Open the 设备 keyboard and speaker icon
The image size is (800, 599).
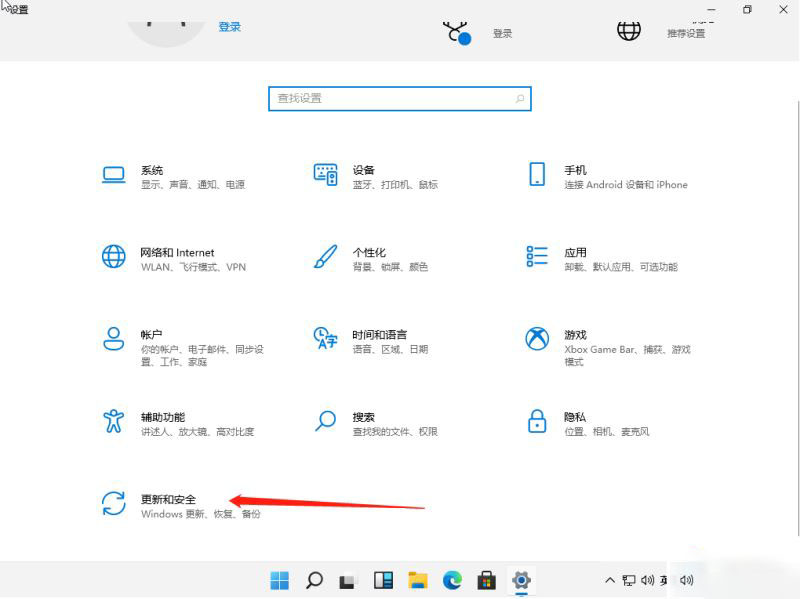326,174
